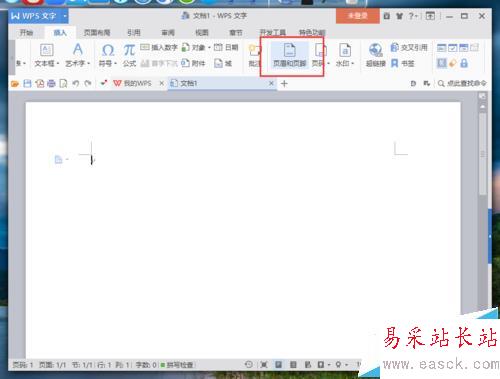This screenshot has width=500, height=379.
Task: Expand the Watermark (水印) dropdown arrow
Action: click(353, 63)
